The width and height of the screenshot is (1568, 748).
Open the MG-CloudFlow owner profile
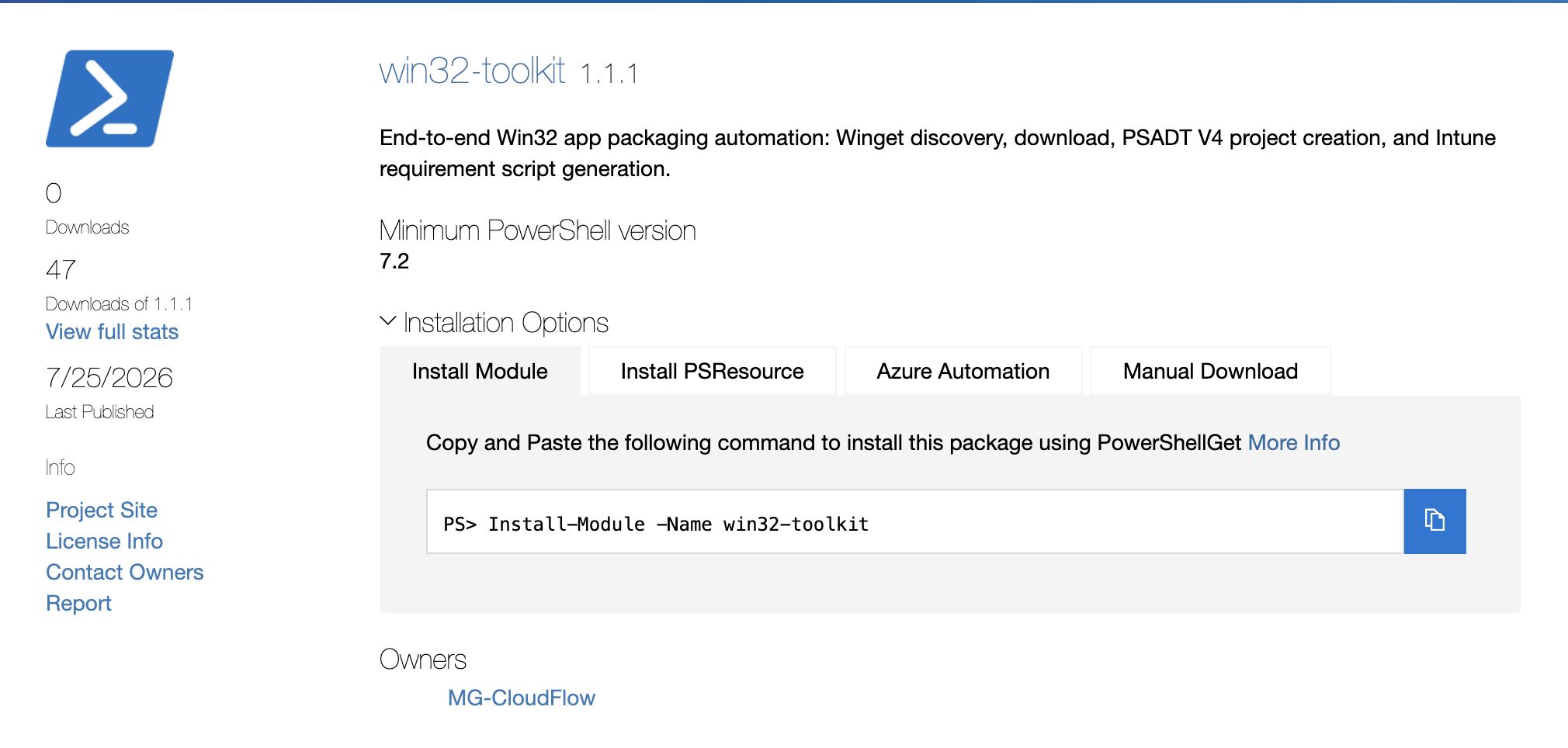[x=521, y=698]
